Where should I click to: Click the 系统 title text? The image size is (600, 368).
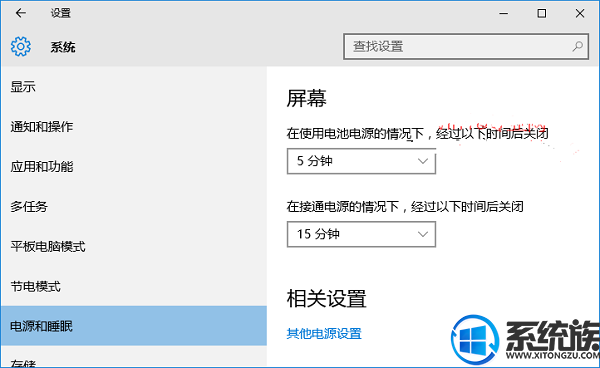coord(63,47)
